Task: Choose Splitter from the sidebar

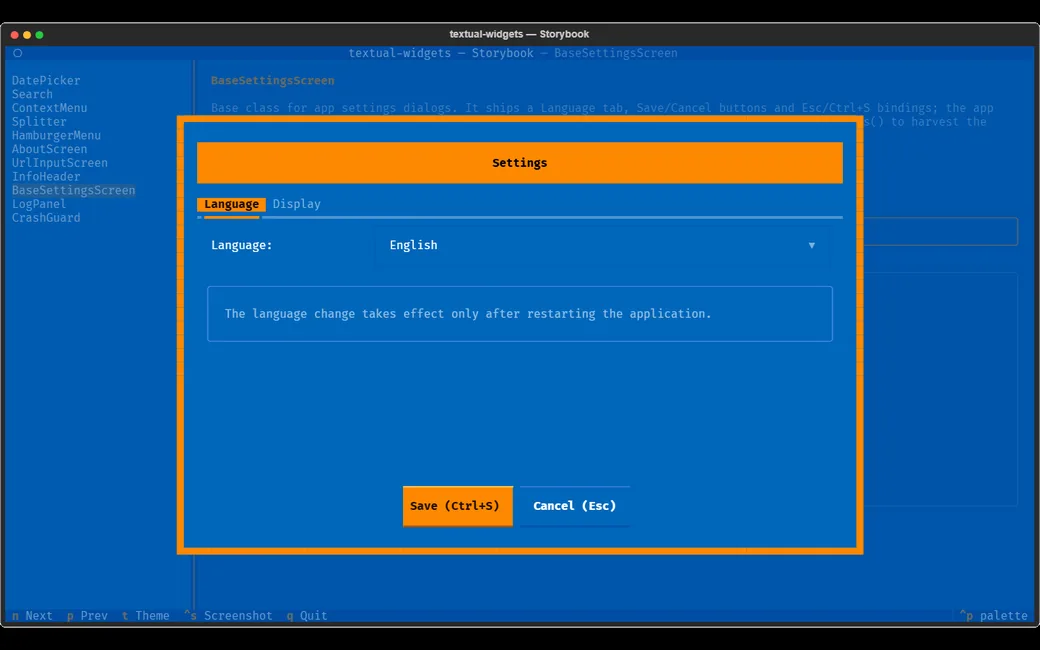Action: click(x=39, y=122)
